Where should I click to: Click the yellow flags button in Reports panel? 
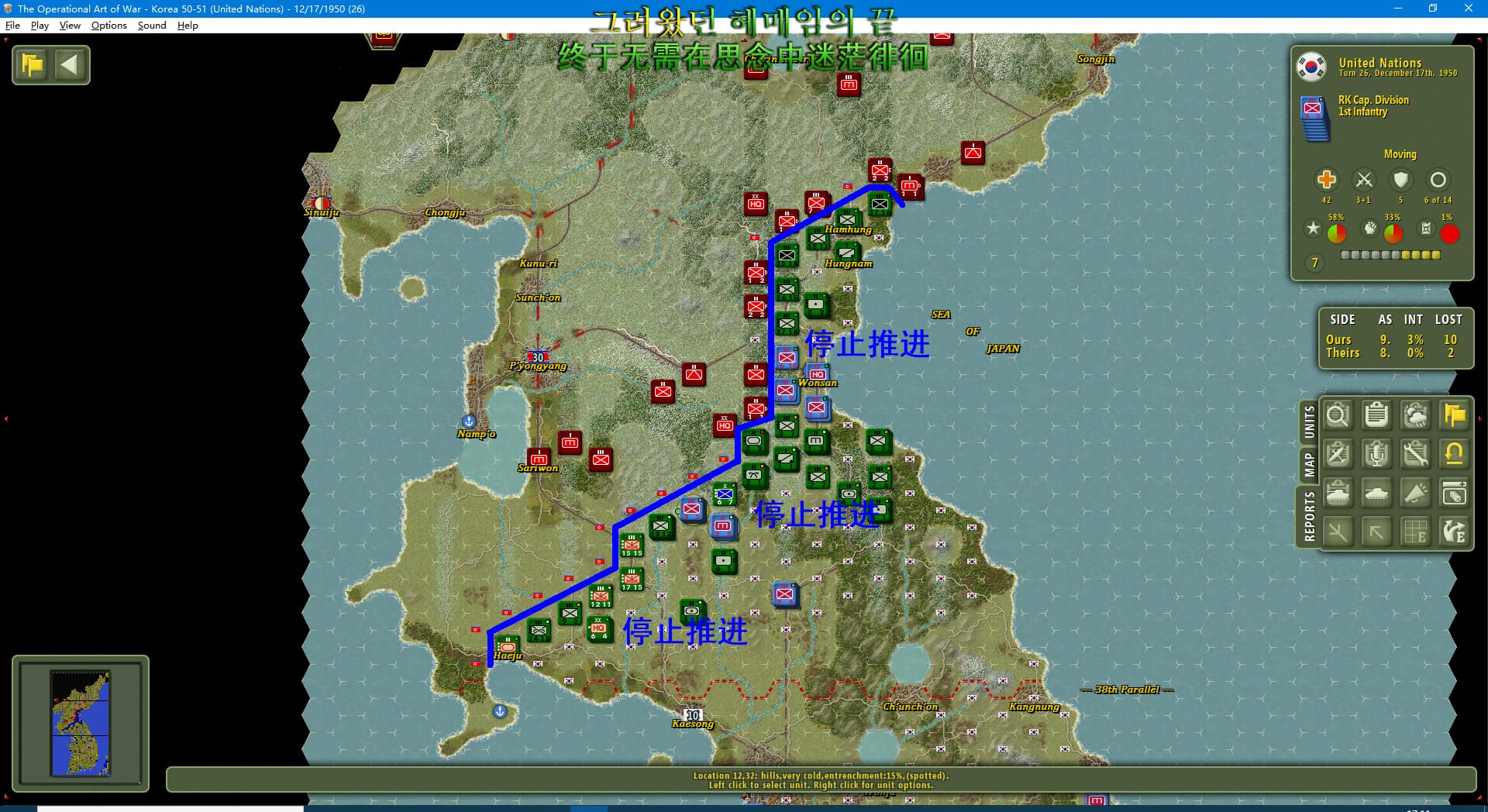click(1454, 415)
